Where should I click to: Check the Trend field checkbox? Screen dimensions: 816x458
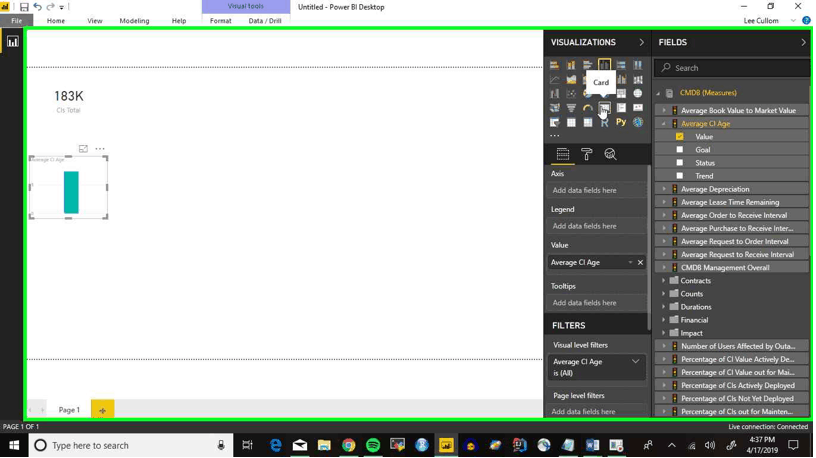click(x=680, y=175)
